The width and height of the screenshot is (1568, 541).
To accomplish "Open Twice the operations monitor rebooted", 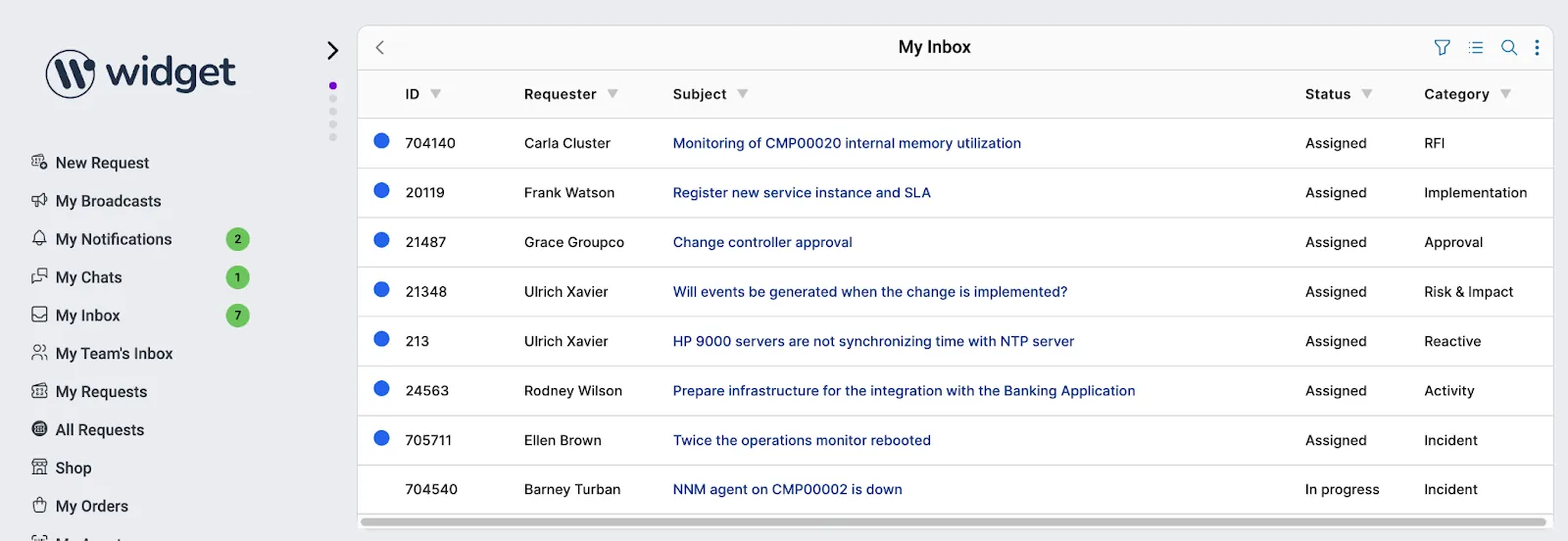I will (x=802, y=440).
